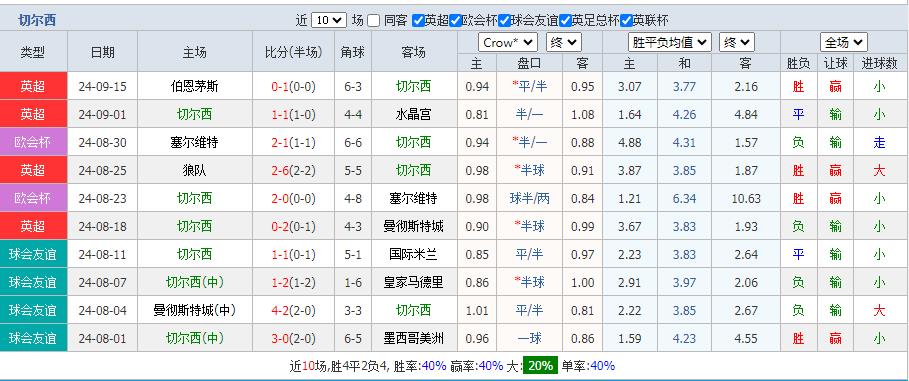Open 水晶宫 away team link
909x381 pixels.
click(413, 115)
